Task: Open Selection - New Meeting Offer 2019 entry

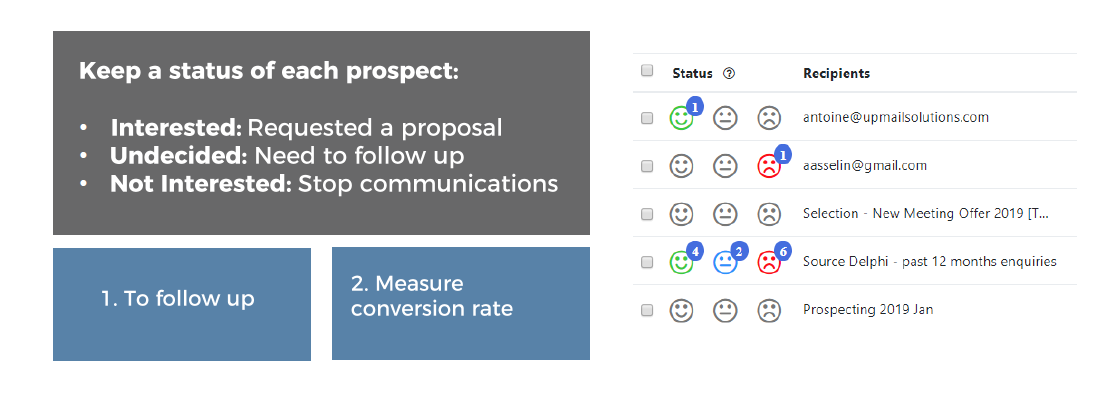Action: [926, 213]
